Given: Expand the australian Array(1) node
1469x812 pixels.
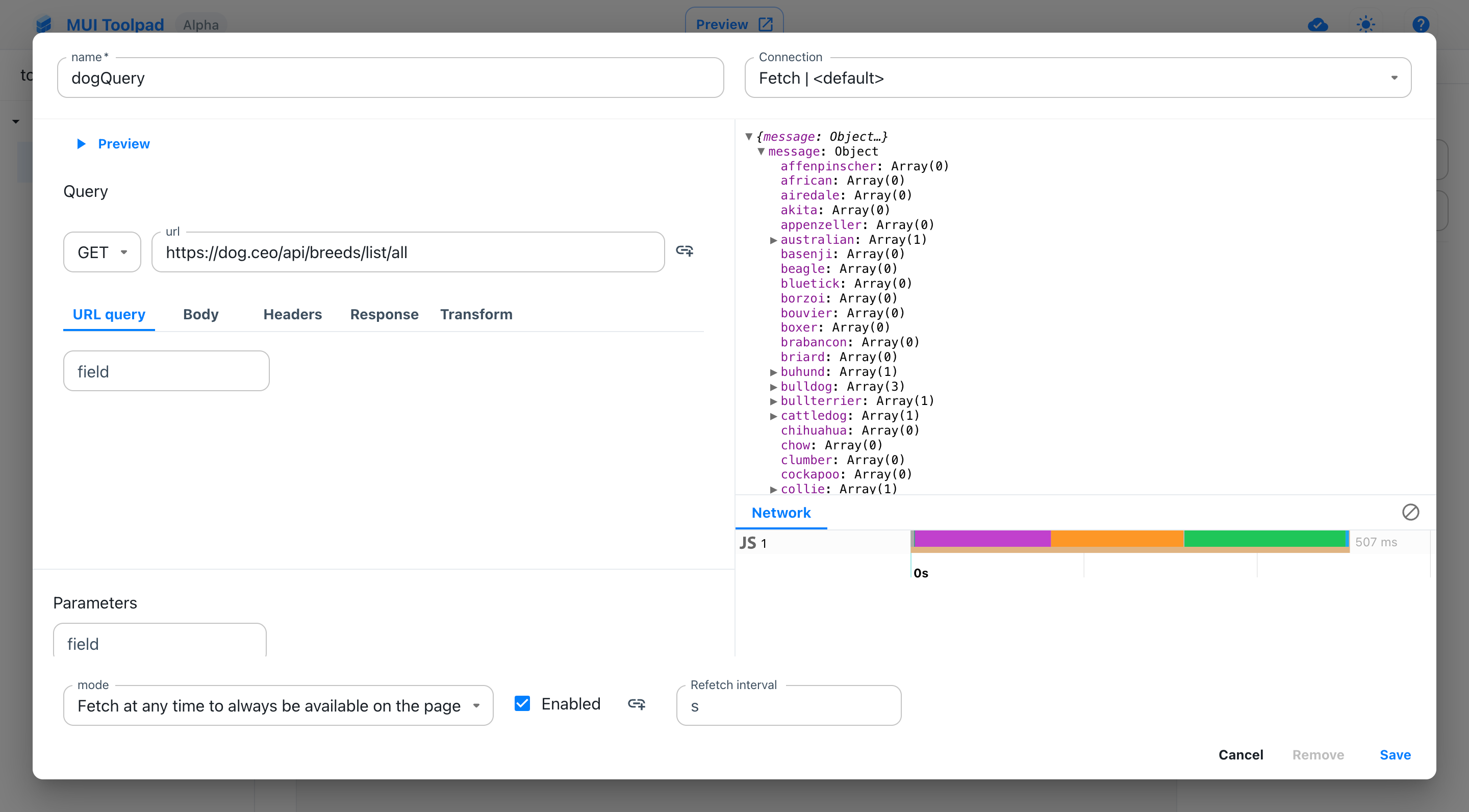Looking at the screenshot, I should [773, 240].
